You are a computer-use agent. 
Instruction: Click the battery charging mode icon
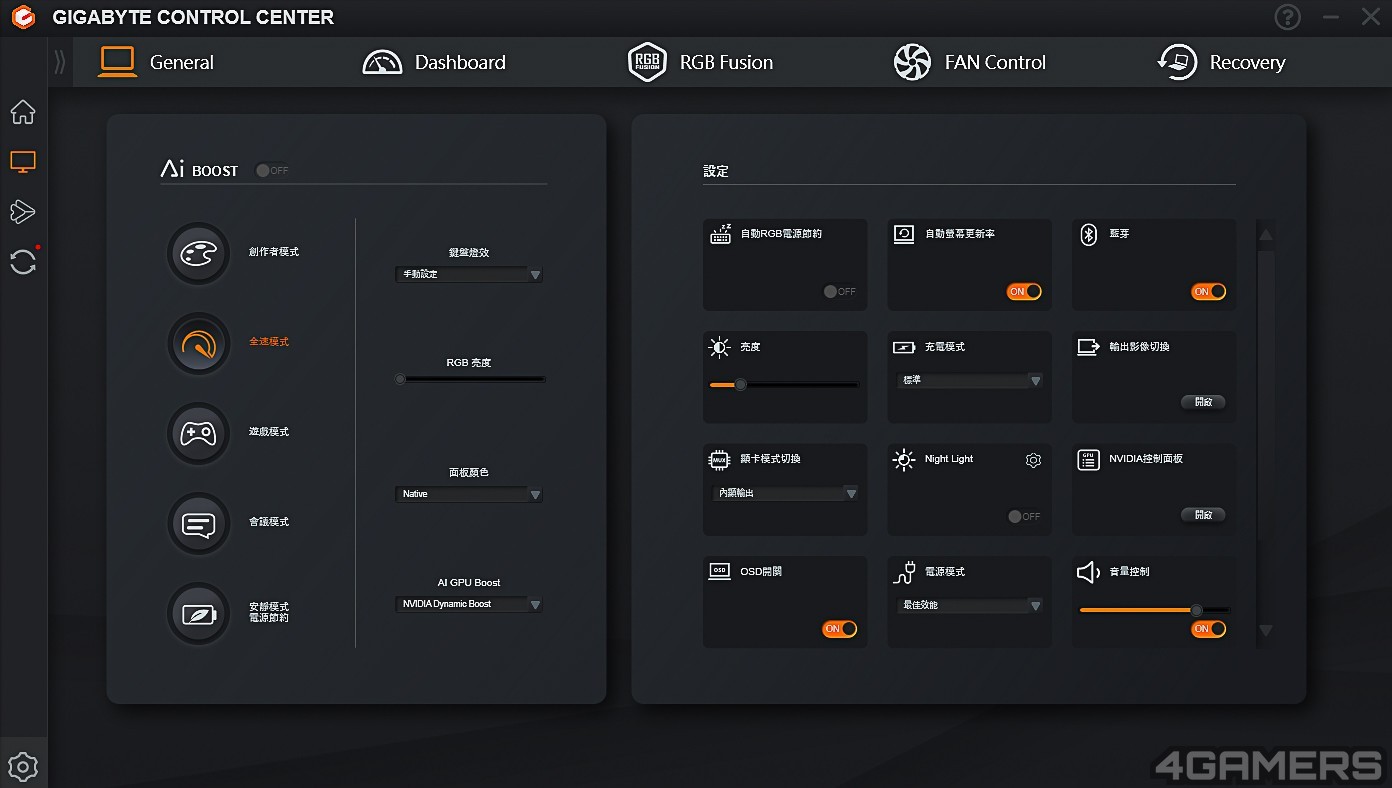point(904,347)
